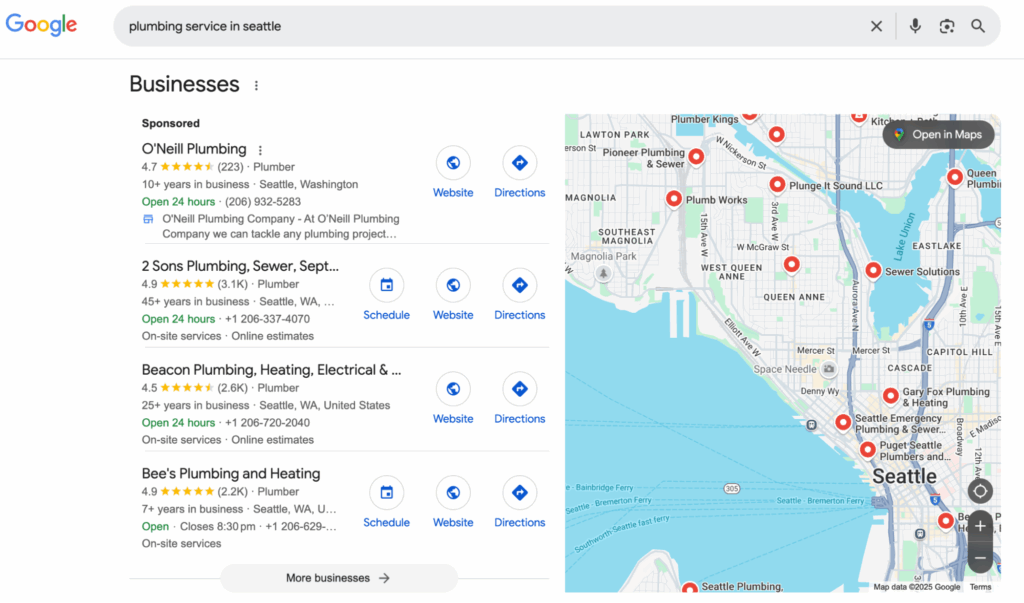Viewport: 1024px width, 603px height.
Task: Click 2 Sons phone +1 206-337-4070
Action: click(267, 319)
